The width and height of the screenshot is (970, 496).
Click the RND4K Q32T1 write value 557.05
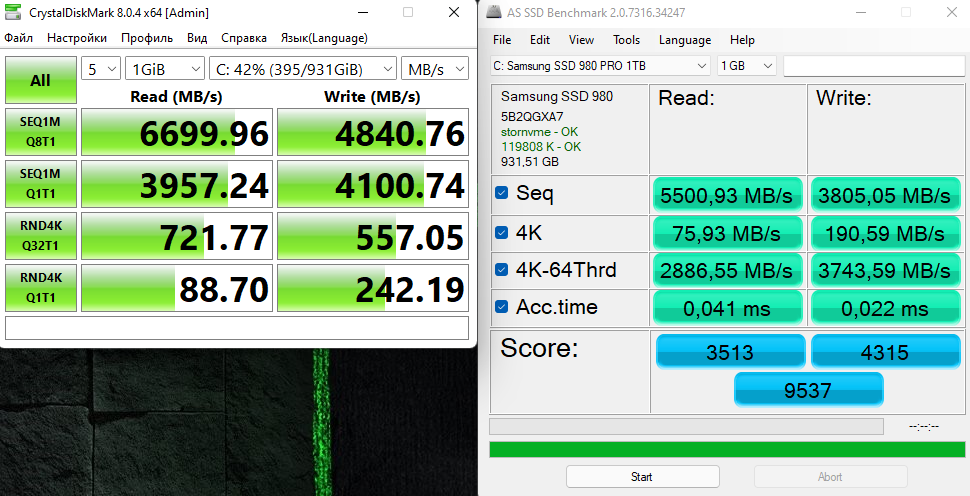pos(372,236)
